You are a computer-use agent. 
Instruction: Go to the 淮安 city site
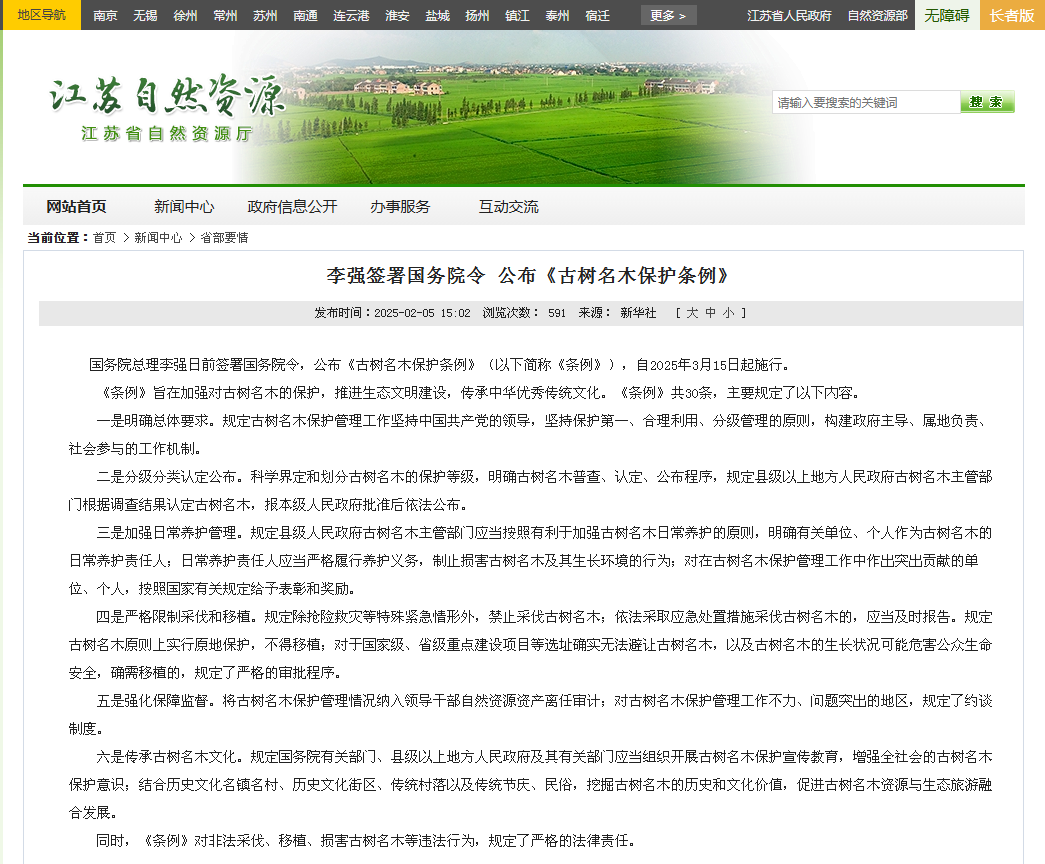(397, 15)
